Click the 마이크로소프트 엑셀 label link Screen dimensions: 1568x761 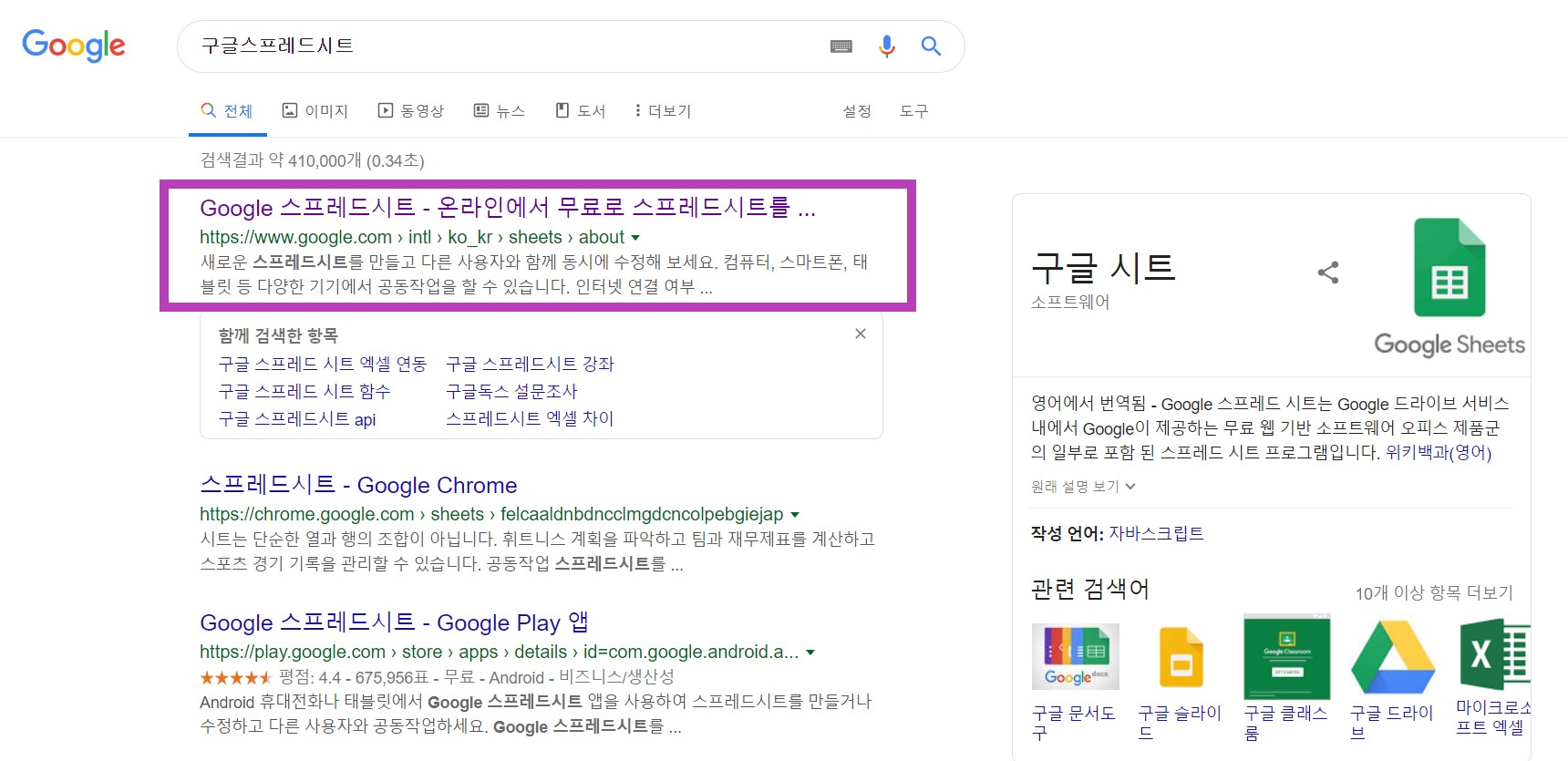point(1493,717)
